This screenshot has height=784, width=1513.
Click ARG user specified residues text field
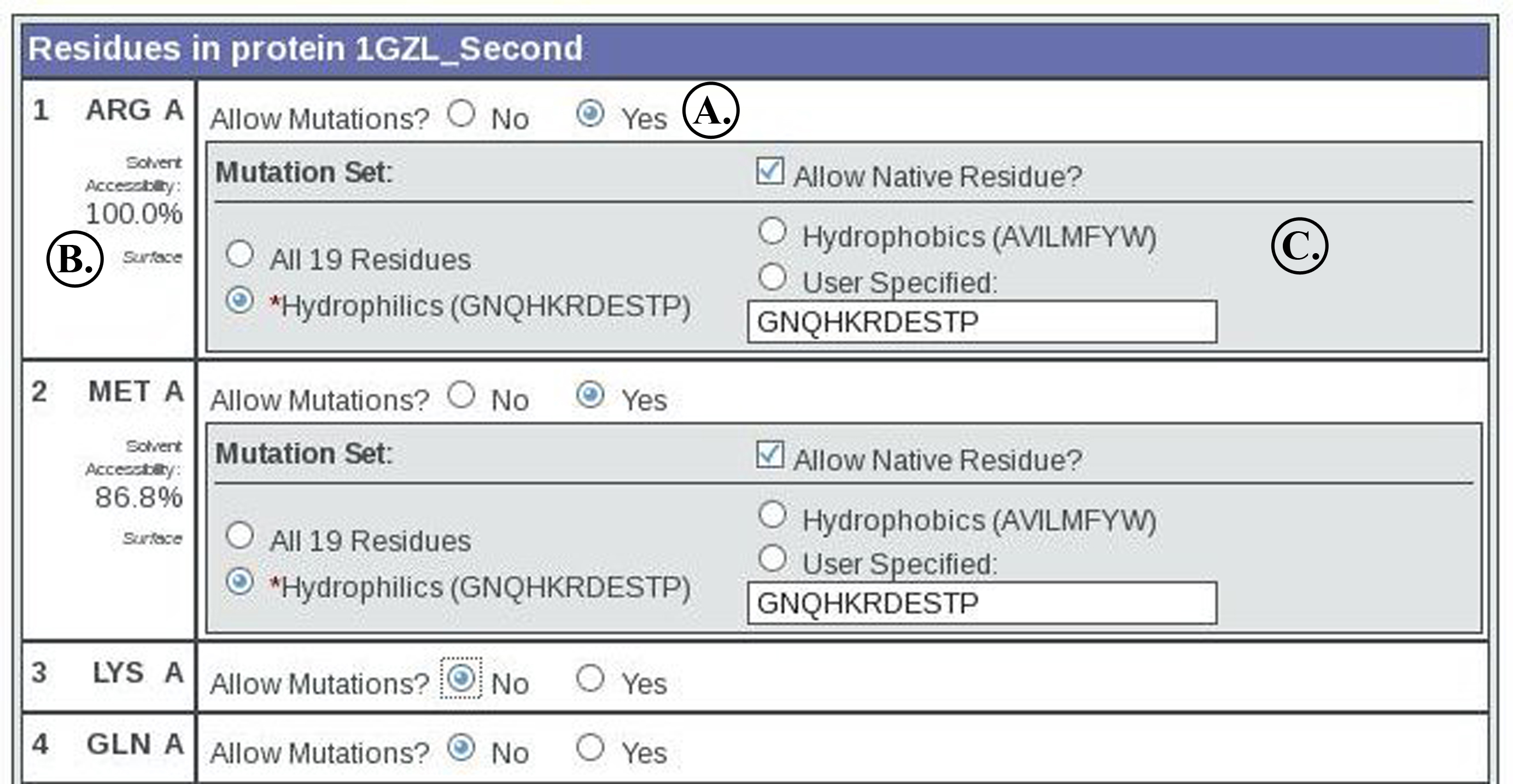[x=982, y=322]
